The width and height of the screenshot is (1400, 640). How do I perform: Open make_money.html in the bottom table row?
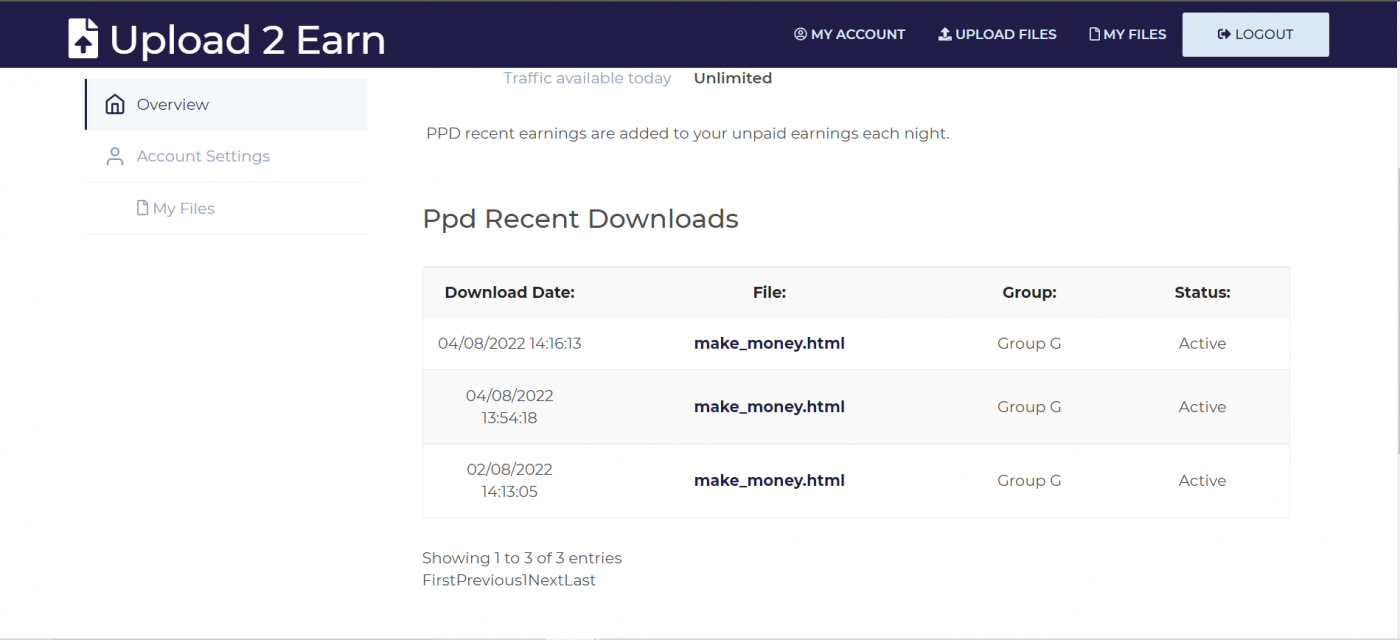[x=769, y=480]
